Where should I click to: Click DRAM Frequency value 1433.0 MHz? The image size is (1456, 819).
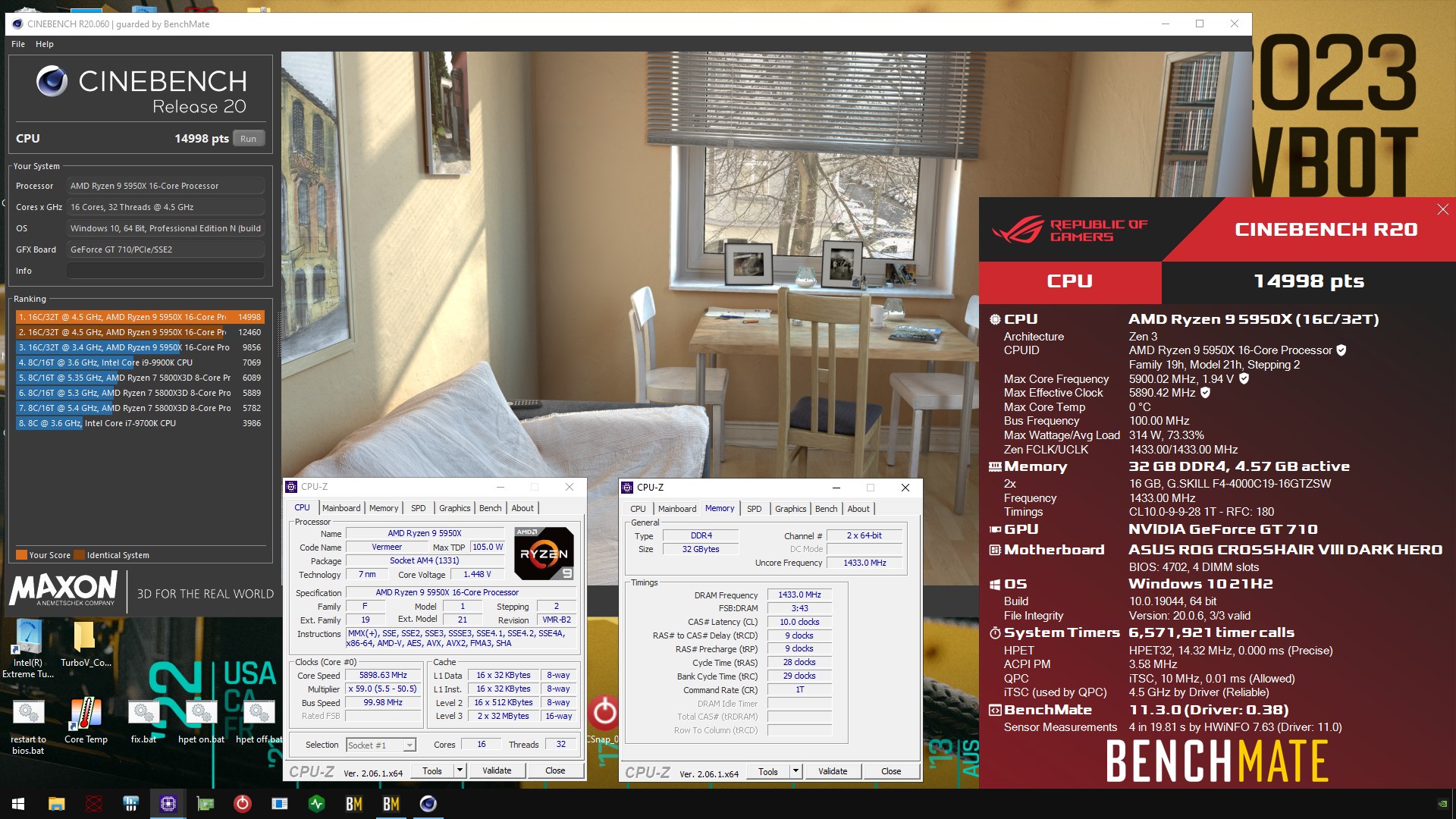pyautogui.click(x=799, y=595)
